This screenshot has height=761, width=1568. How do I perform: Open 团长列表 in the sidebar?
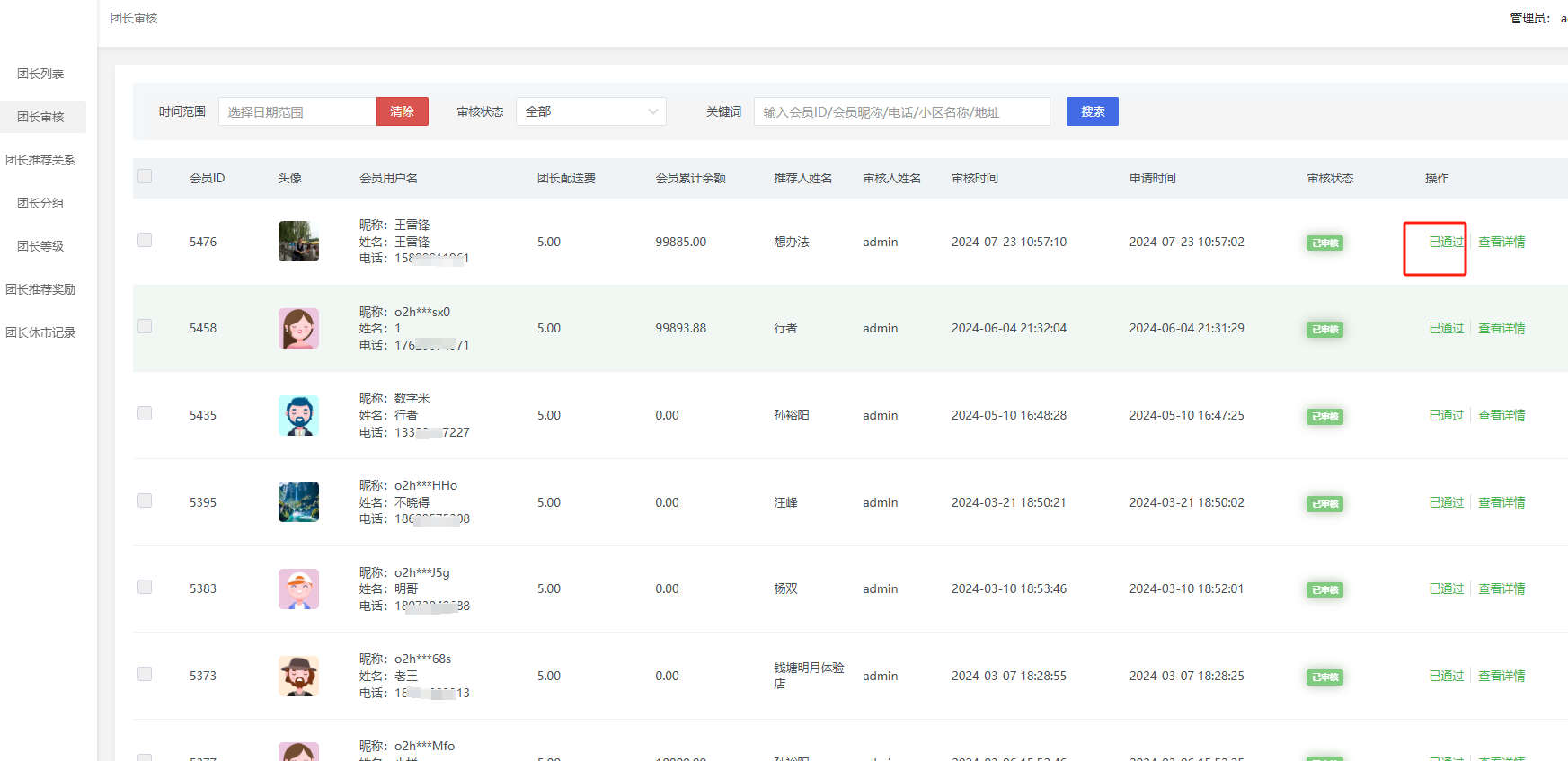(40, 74)
